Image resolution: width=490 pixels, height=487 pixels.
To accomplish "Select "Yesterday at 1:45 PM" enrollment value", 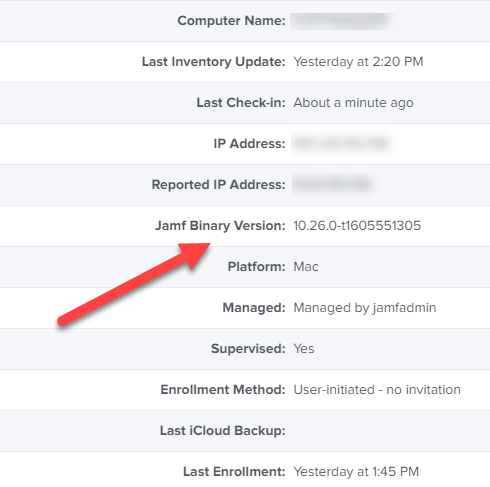I will [x=356, y=472].
